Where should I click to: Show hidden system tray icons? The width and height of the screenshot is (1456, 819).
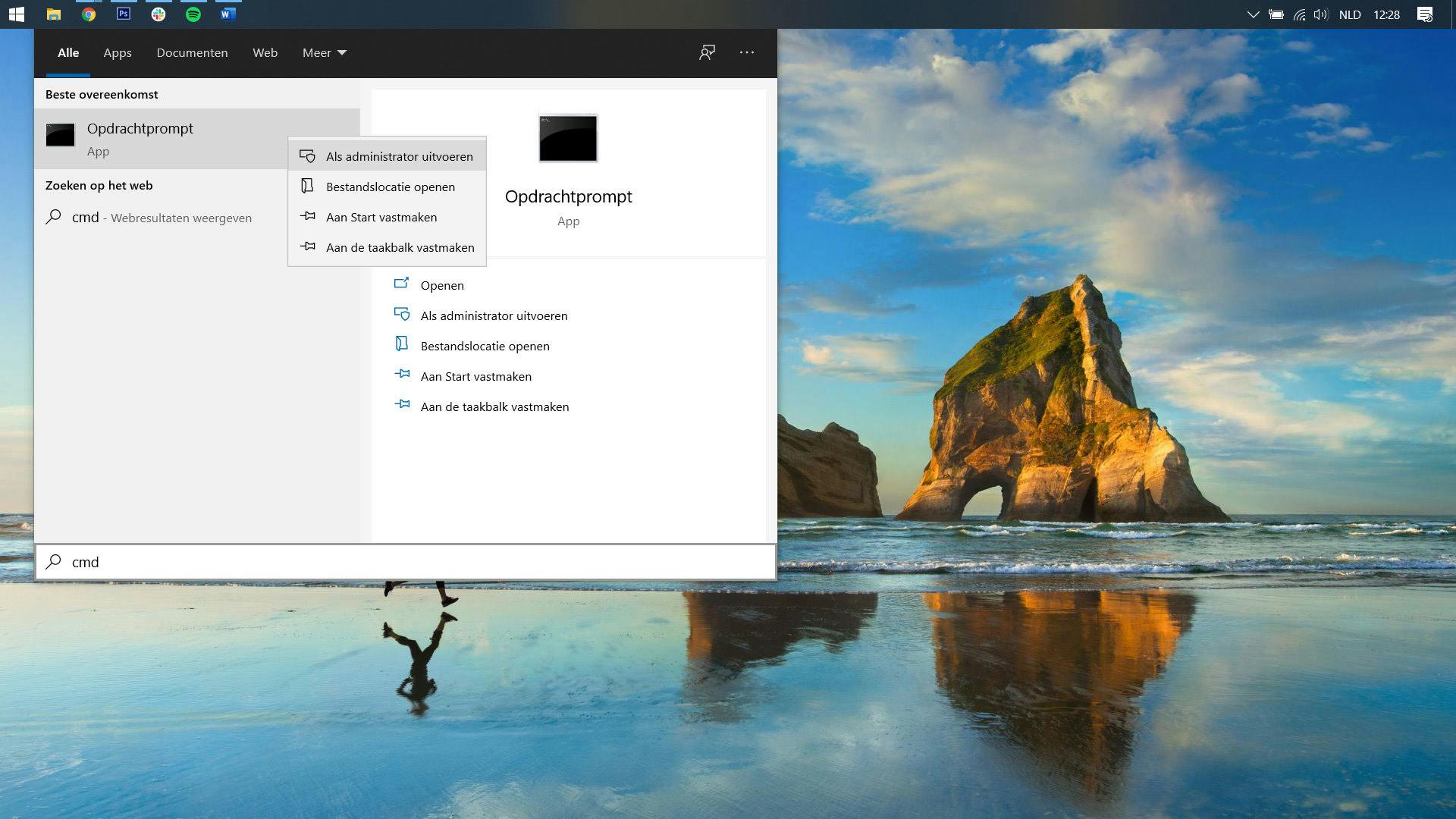click(1253, 14)
